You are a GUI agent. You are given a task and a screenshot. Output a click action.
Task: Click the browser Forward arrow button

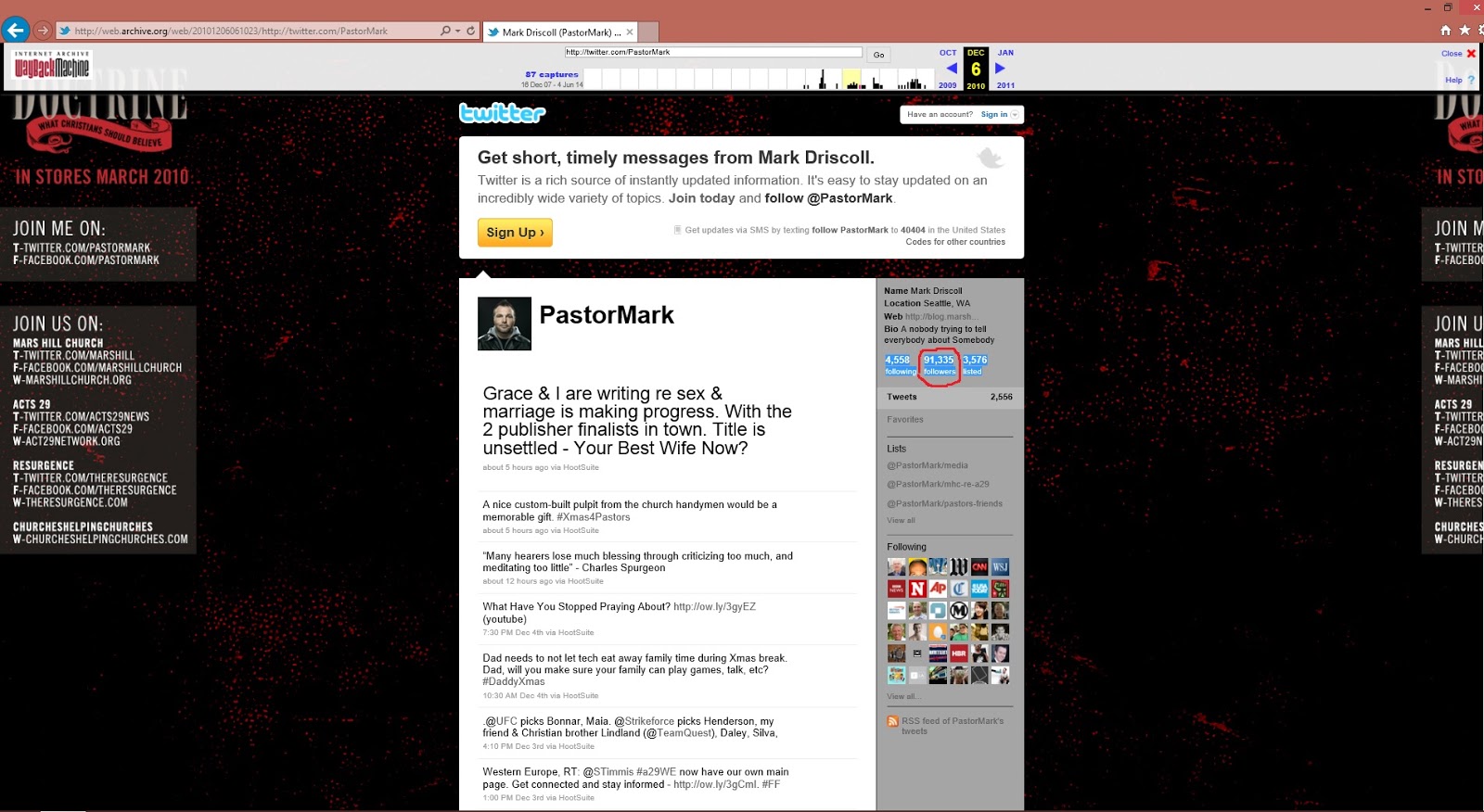43,31
